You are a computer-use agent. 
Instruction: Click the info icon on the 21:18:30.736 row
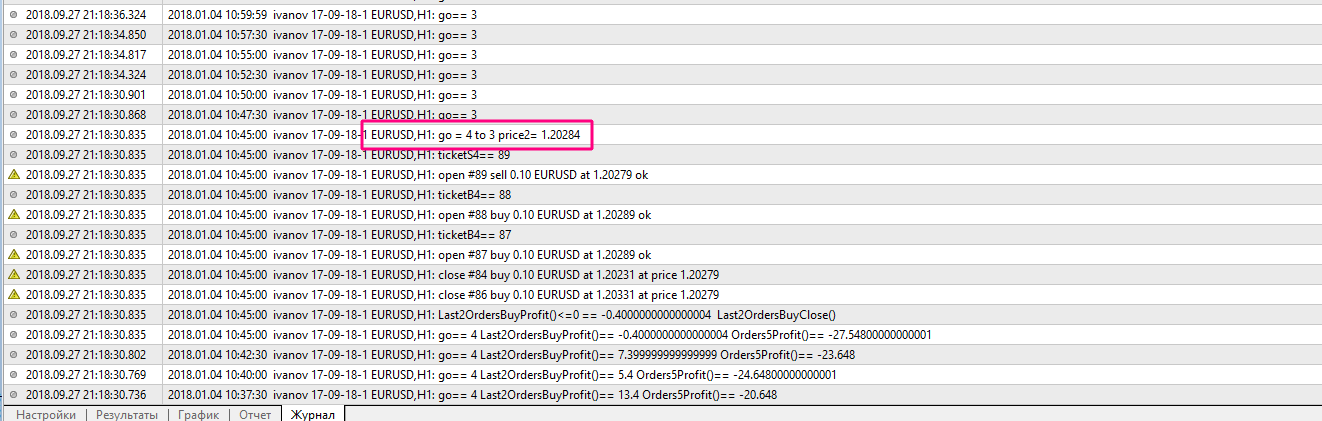tap(13, 395)
